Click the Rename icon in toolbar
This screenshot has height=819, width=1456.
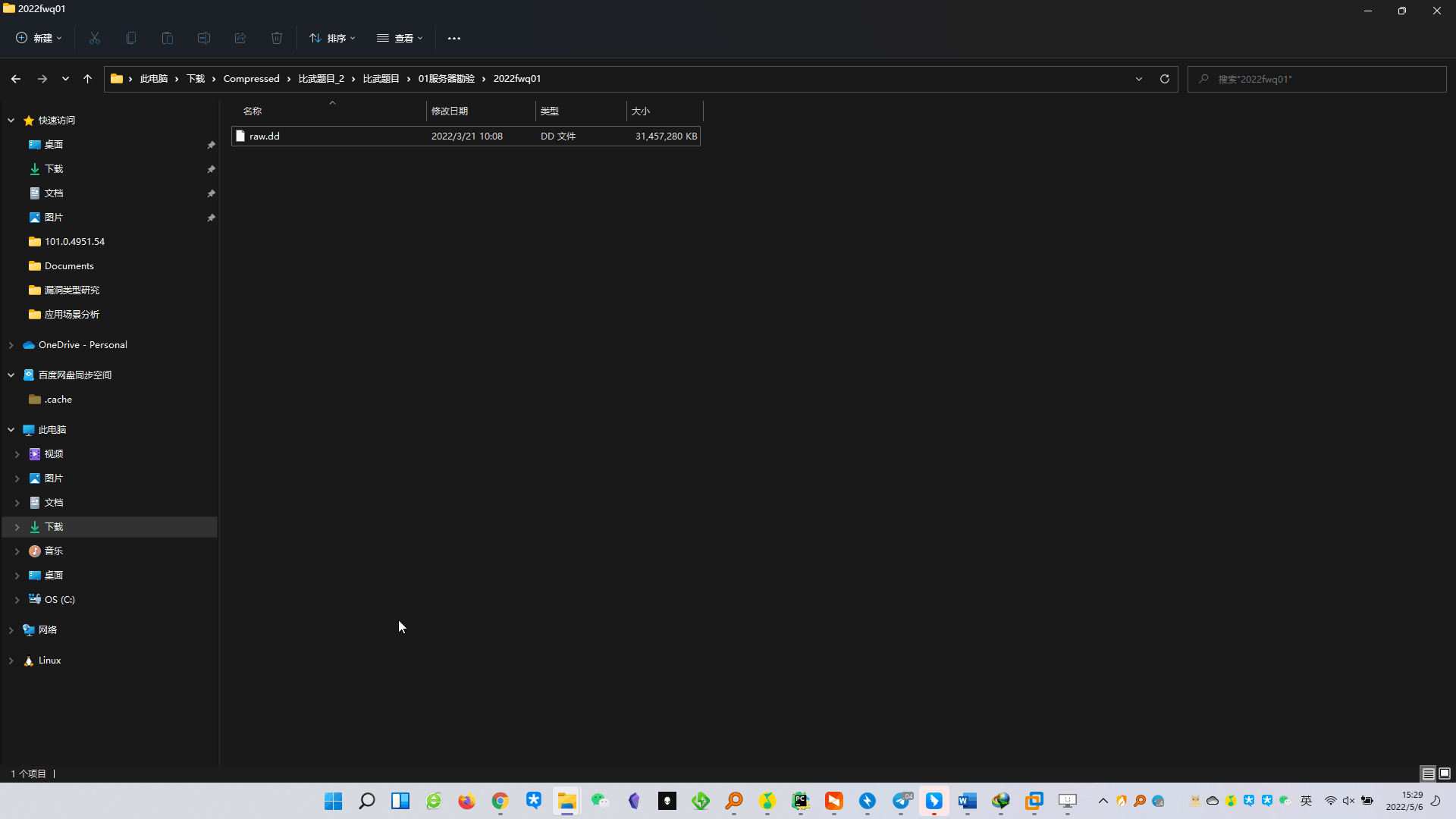[x=204, y=38]
